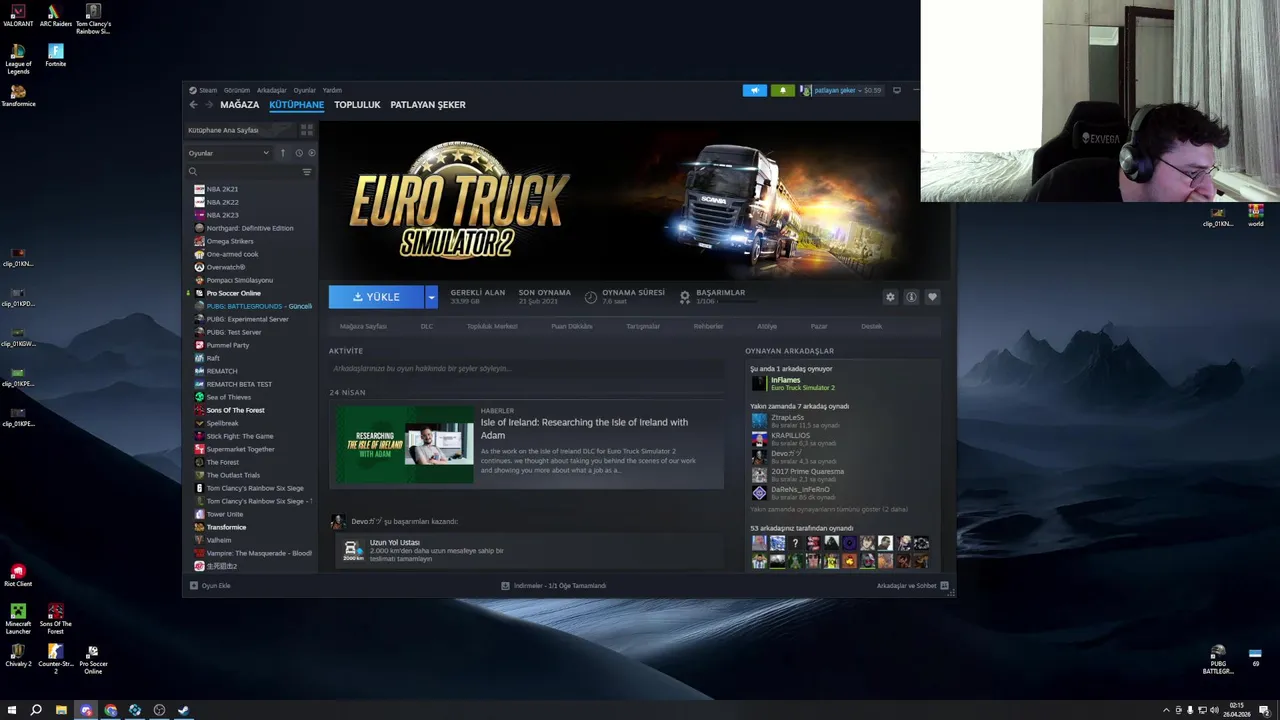
Task: Select the ARC Raiders desktop icon
Action: tap(56, 17)
